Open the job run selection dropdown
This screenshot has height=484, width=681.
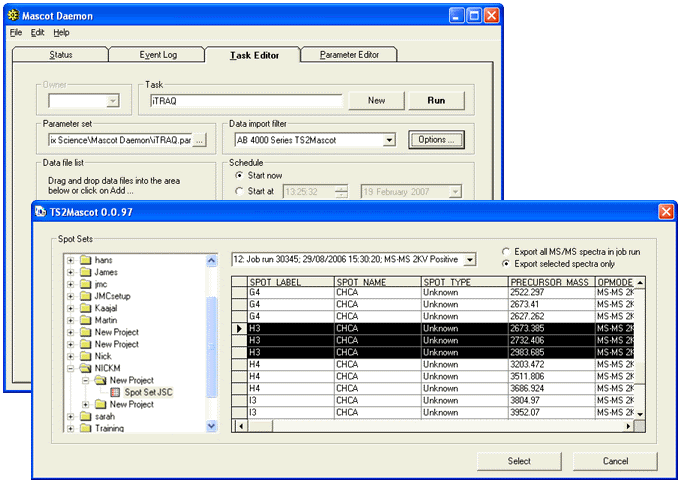(x=471, y=260)
